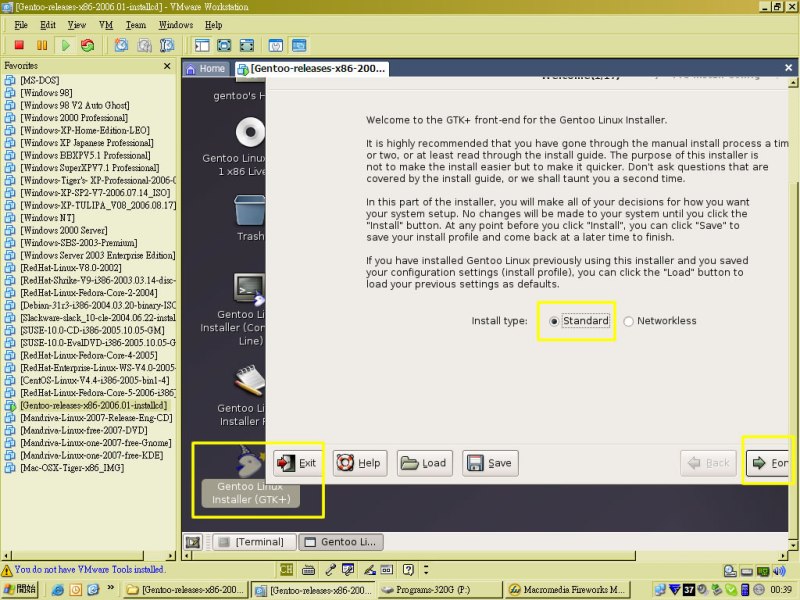Open the Snapshot Manager toolbar icon
The image size is (800, 600).
167,45
